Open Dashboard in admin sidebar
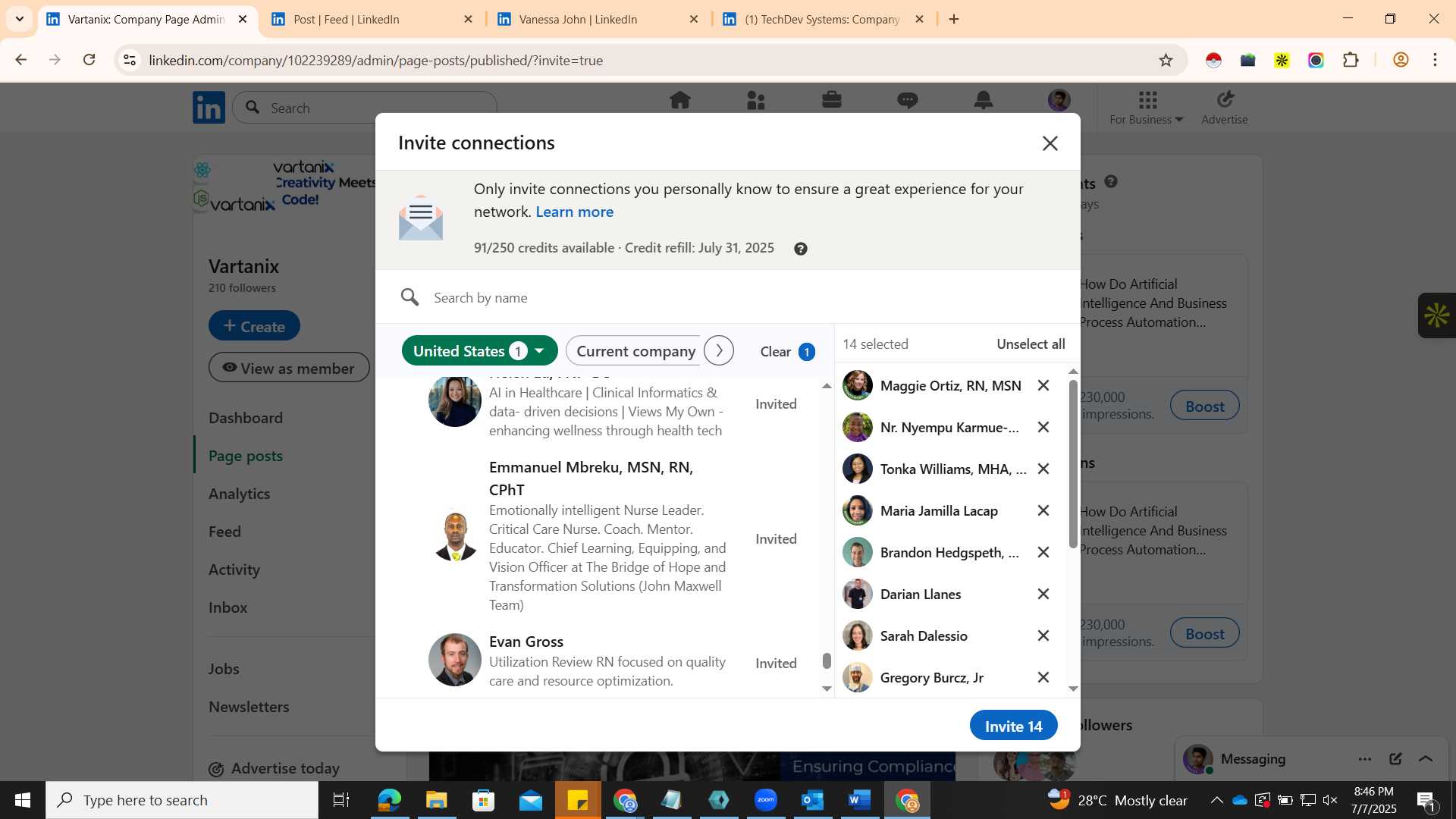Image resolution: width=1456 pixels, height=819 pixels. 246,418
